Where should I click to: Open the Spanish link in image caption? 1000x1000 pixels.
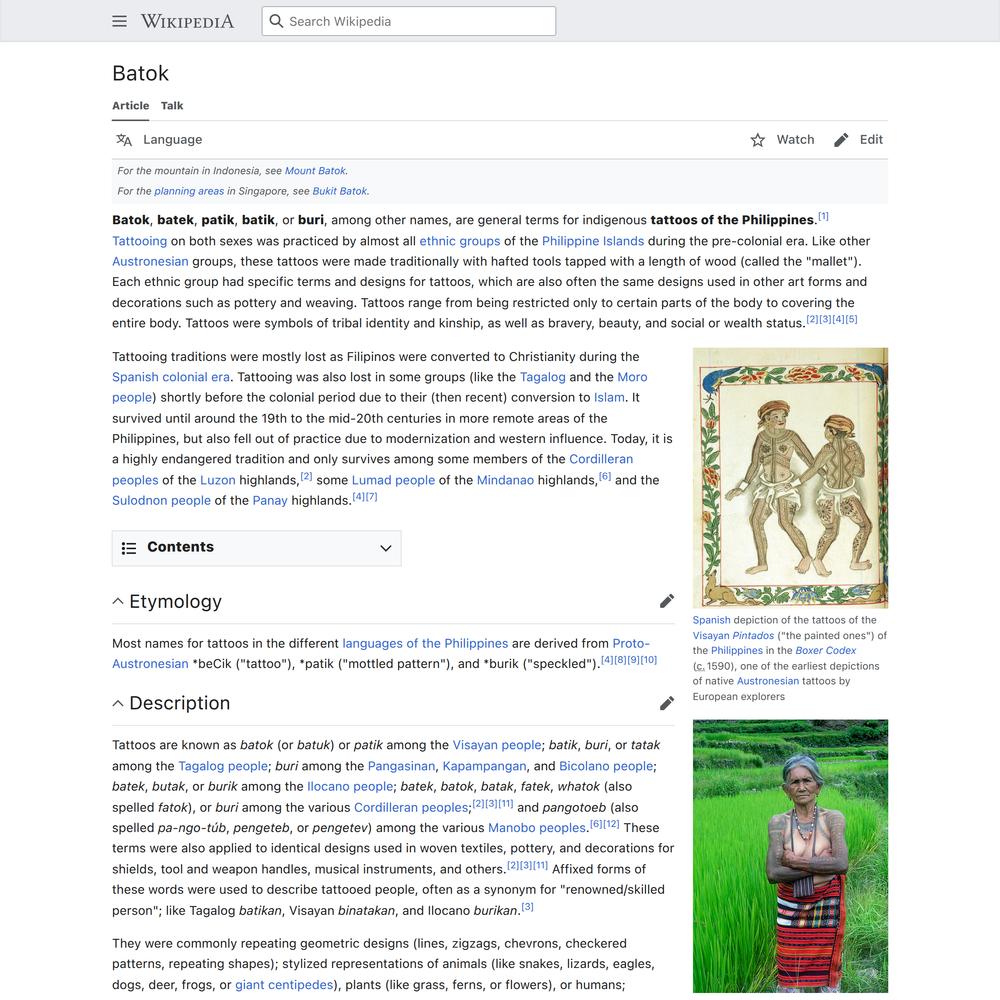(x=712, y=620)
